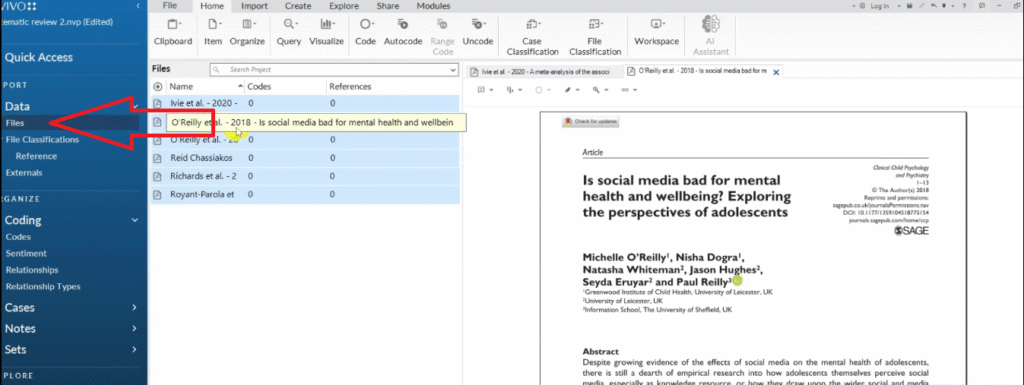This screenshot has width=1024, height=385.
Task: Open the File menu tab
Action: pos(170,6)
